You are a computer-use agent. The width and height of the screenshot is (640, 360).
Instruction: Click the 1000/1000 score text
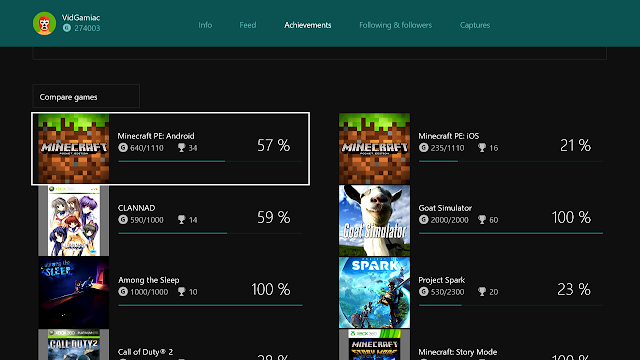pos(149,291)
